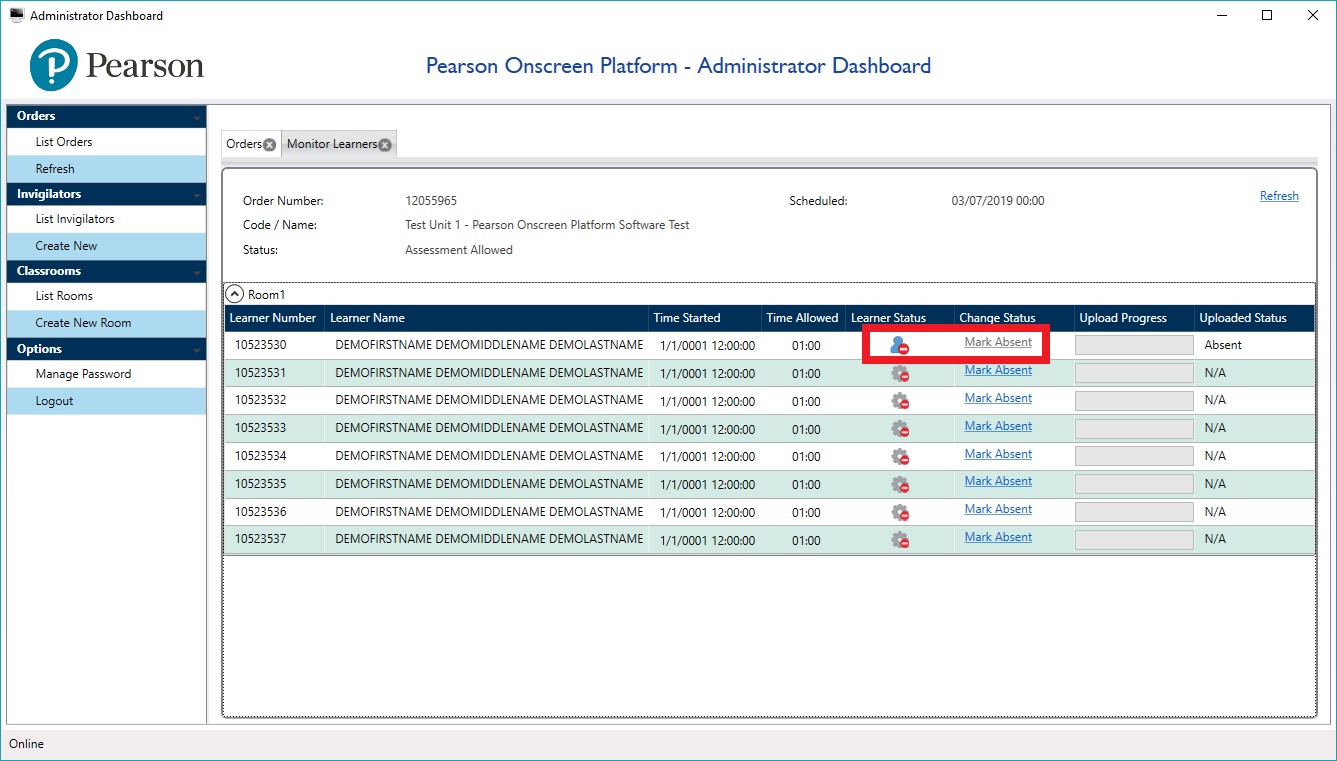Mark learner 10523532 as absent
This screenshot has width=1337, height=761.
[x=997, y=398]
